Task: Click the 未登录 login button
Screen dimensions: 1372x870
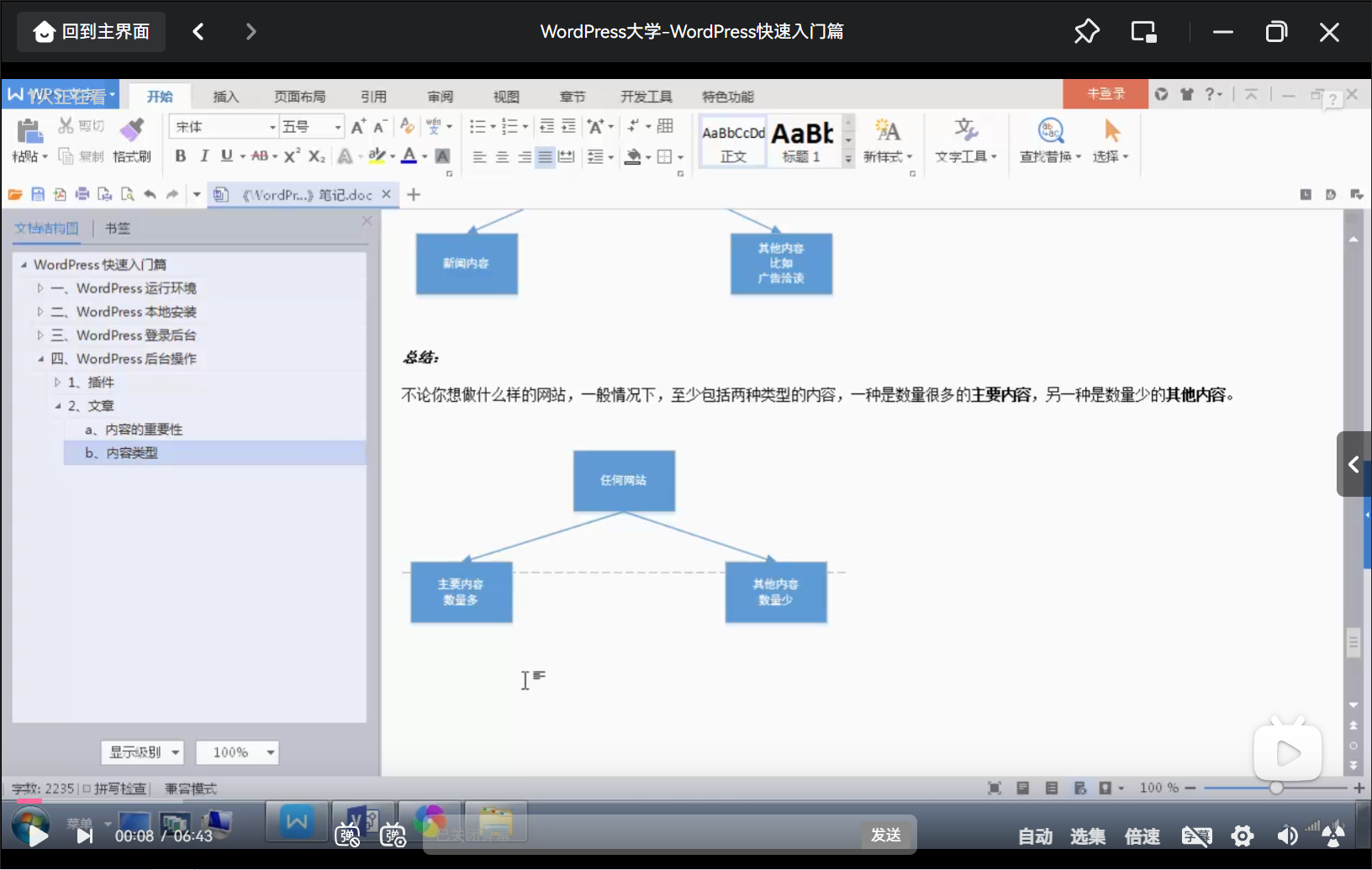Action: point(1106,94)
